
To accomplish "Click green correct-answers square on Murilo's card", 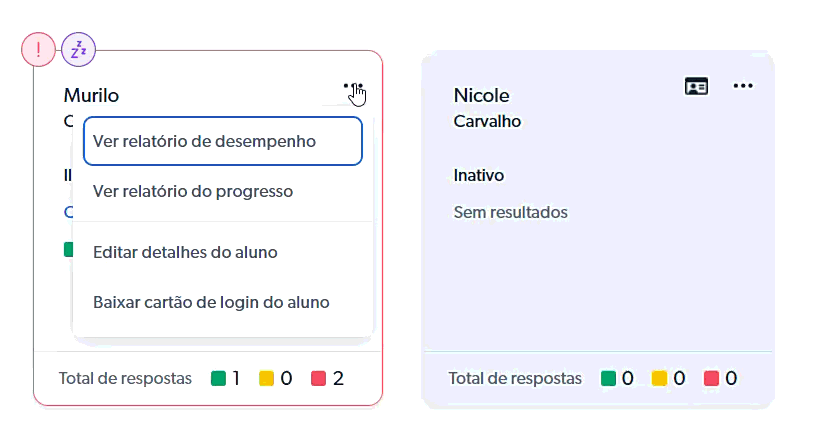I will click(218, 379).
